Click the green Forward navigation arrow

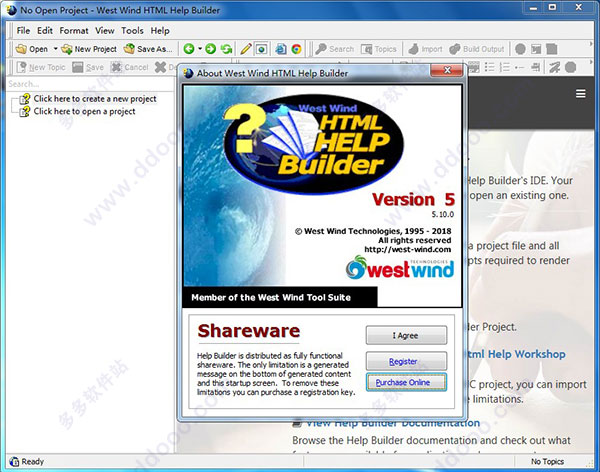(210, 49)
